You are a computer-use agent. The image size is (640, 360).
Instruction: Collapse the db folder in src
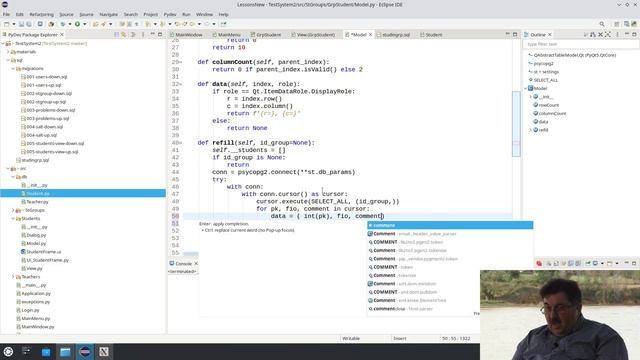pos(13,177)
